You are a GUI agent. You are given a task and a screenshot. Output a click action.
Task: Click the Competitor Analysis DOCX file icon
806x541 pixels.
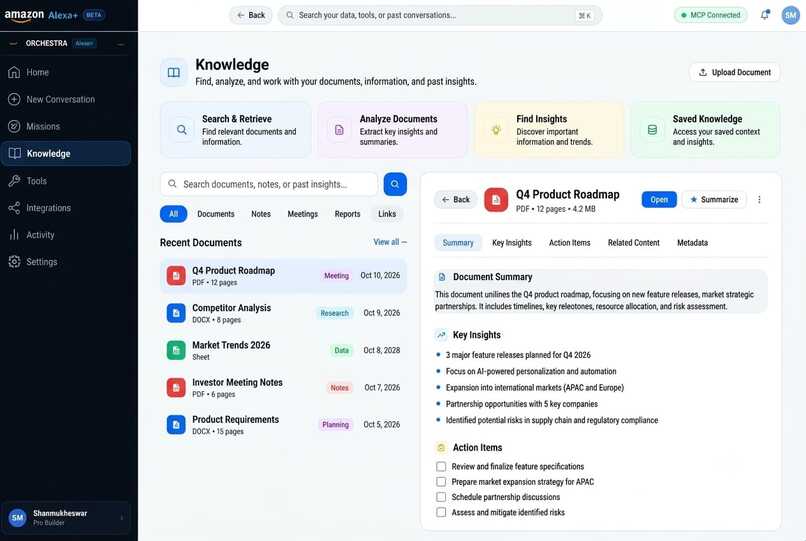(176, 313)
